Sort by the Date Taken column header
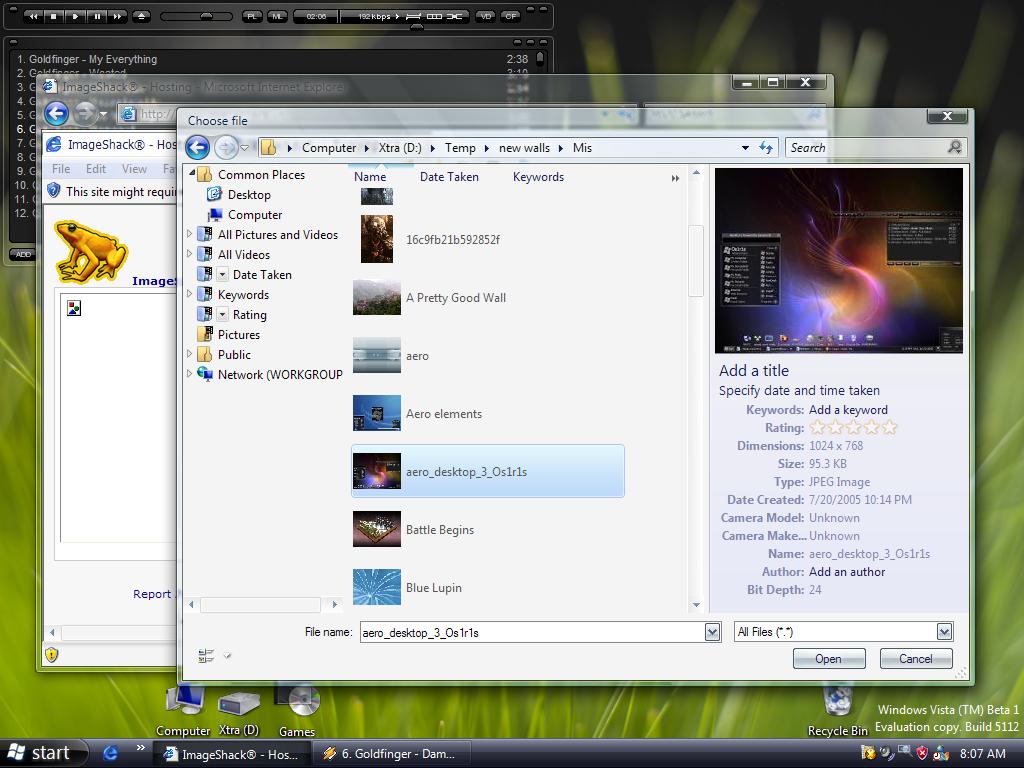Viewport: 1024px width, 768px height. pyautogui.click(x=449, y=177)
